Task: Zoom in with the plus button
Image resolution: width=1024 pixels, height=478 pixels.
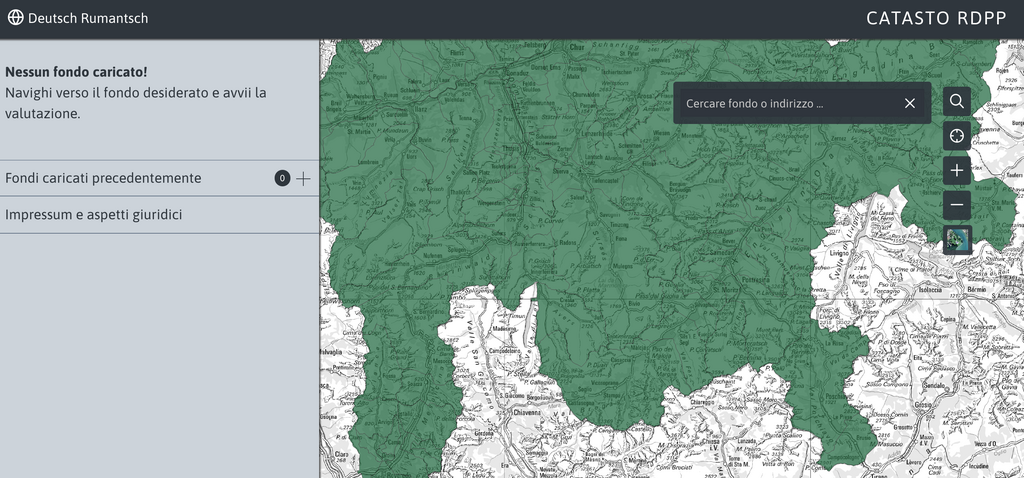Action: (x=957, y=171)
